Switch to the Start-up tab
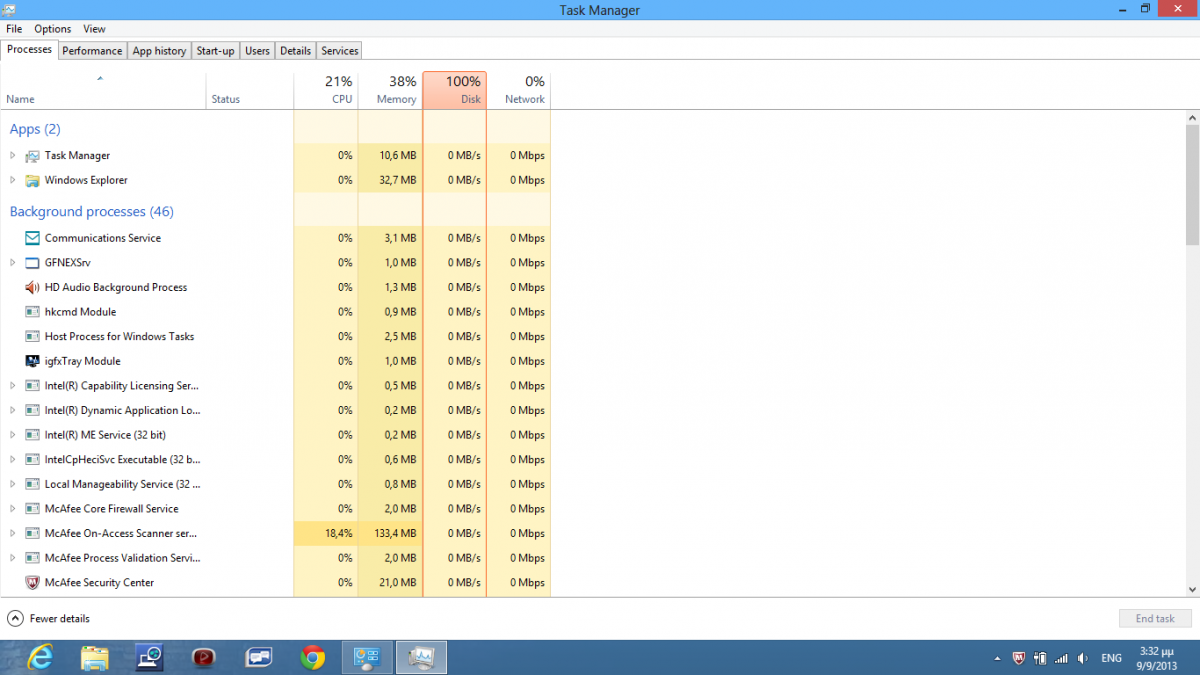 (215, 51)
